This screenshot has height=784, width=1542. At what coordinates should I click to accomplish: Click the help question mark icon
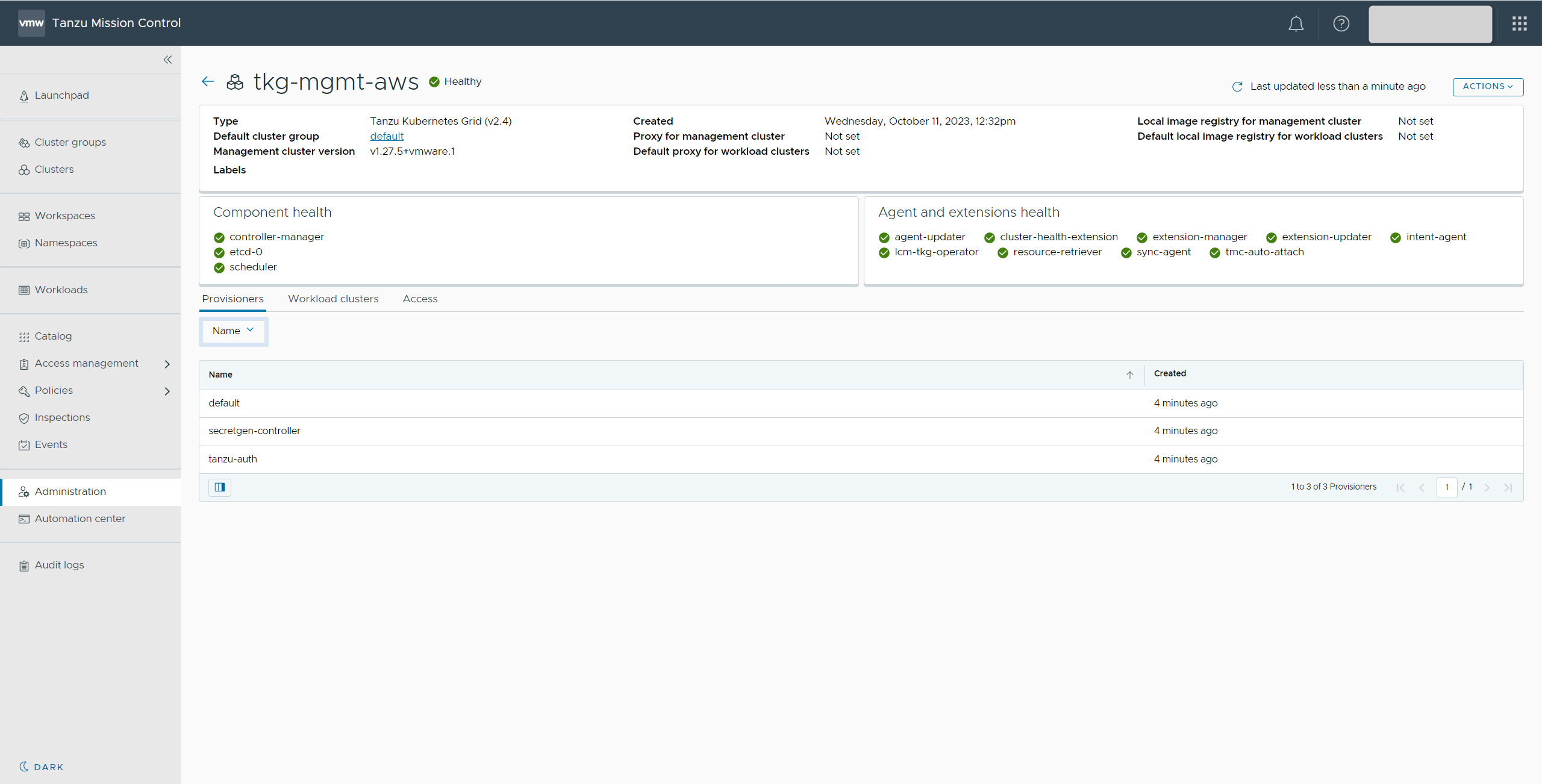pyautogui.click(x=1341, y=23)
